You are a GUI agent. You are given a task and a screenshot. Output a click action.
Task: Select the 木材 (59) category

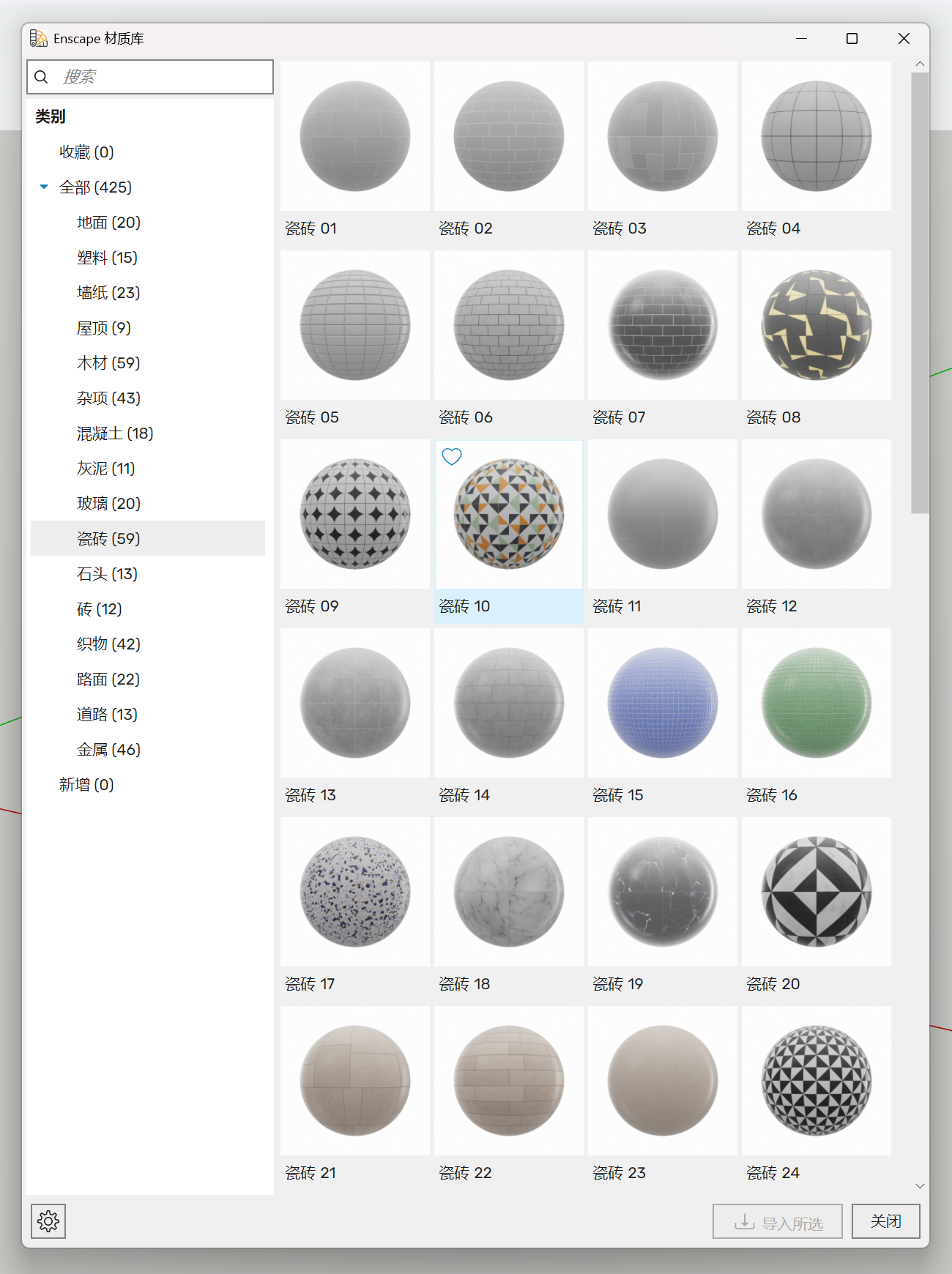pyautogui.click(x=108, y=363)
